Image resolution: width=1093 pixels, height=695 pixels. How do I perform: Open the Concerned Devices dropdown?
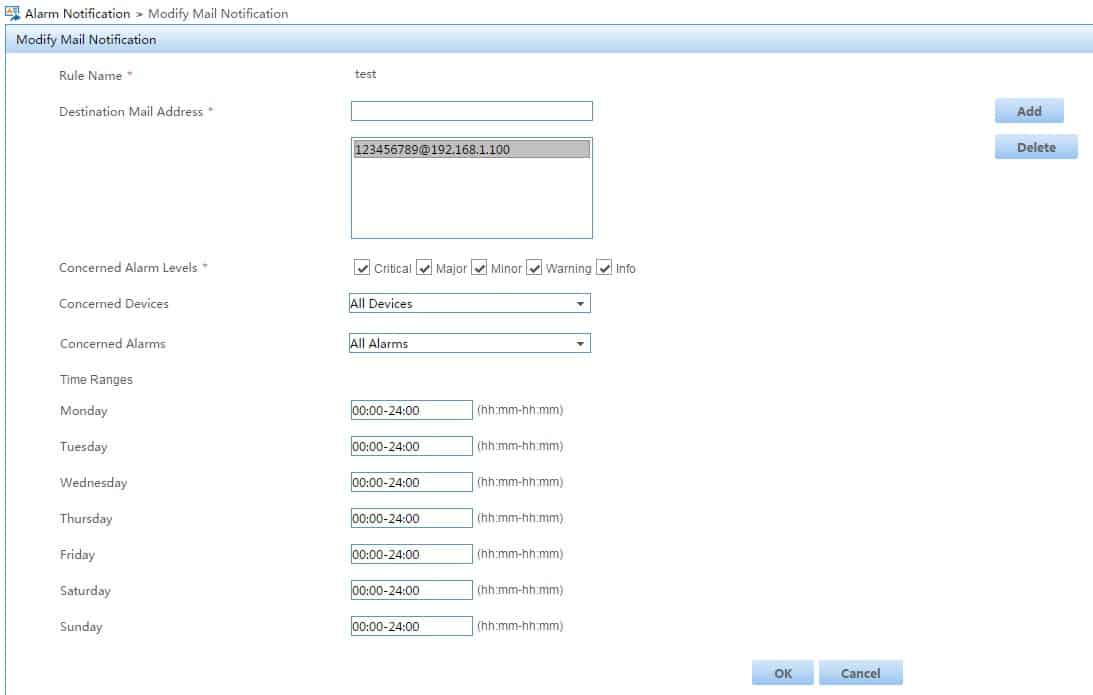coord(470,303)
